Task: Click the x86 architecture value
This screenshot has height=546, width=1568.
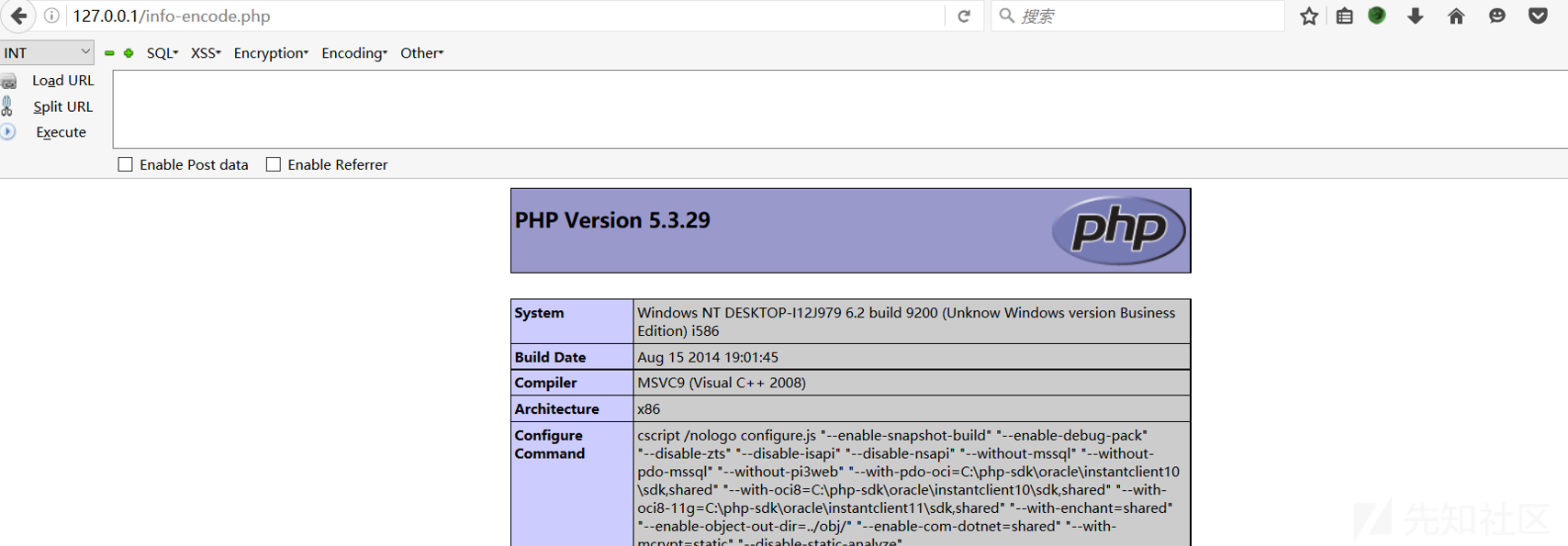Action: (x=648, y=409)
